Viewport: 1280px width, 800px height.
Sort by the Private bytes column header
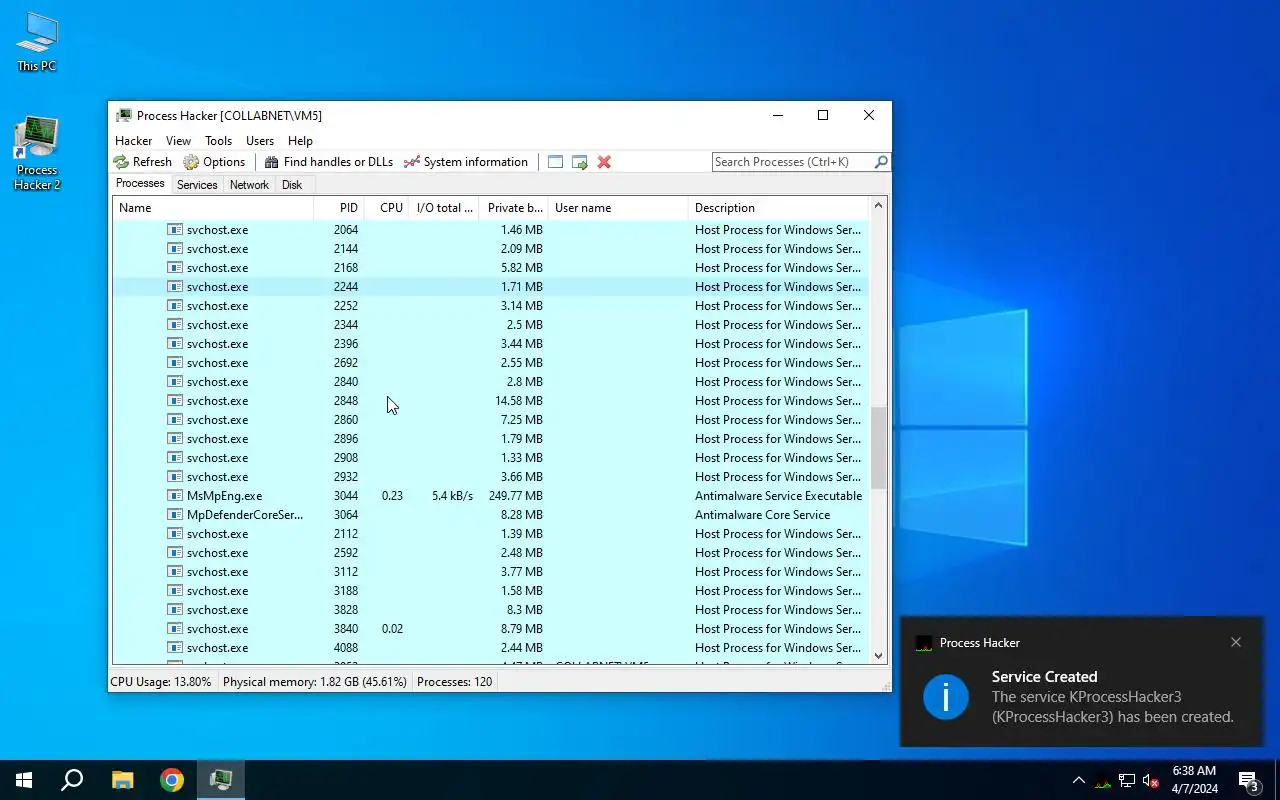pos(514,208)
